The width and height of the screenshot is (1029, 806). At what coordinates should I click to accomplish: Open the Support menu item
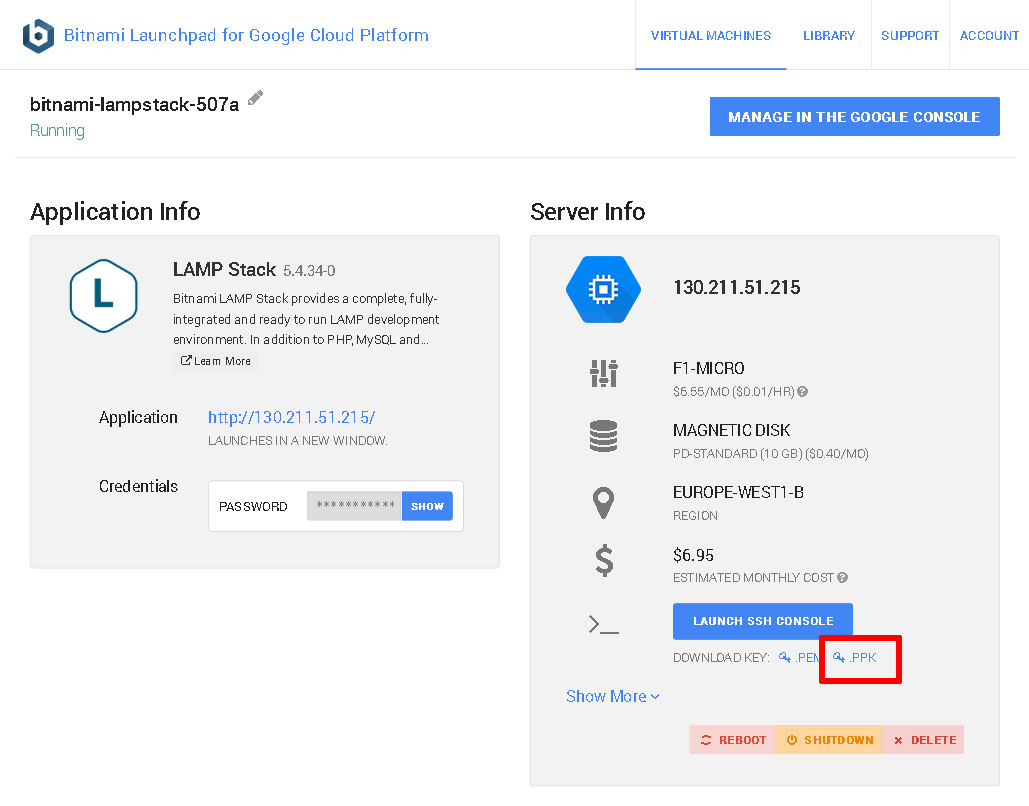pos(910,35)
